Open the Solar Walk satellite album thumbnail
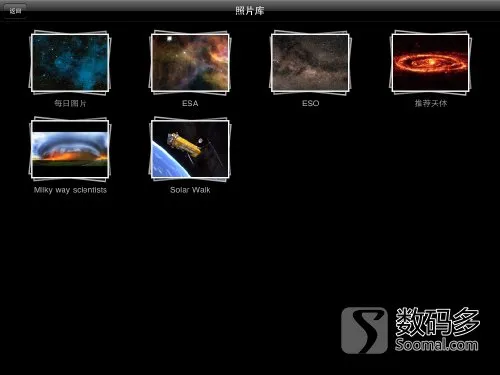The width and height of the screenshot is (500, 375). 190,149
